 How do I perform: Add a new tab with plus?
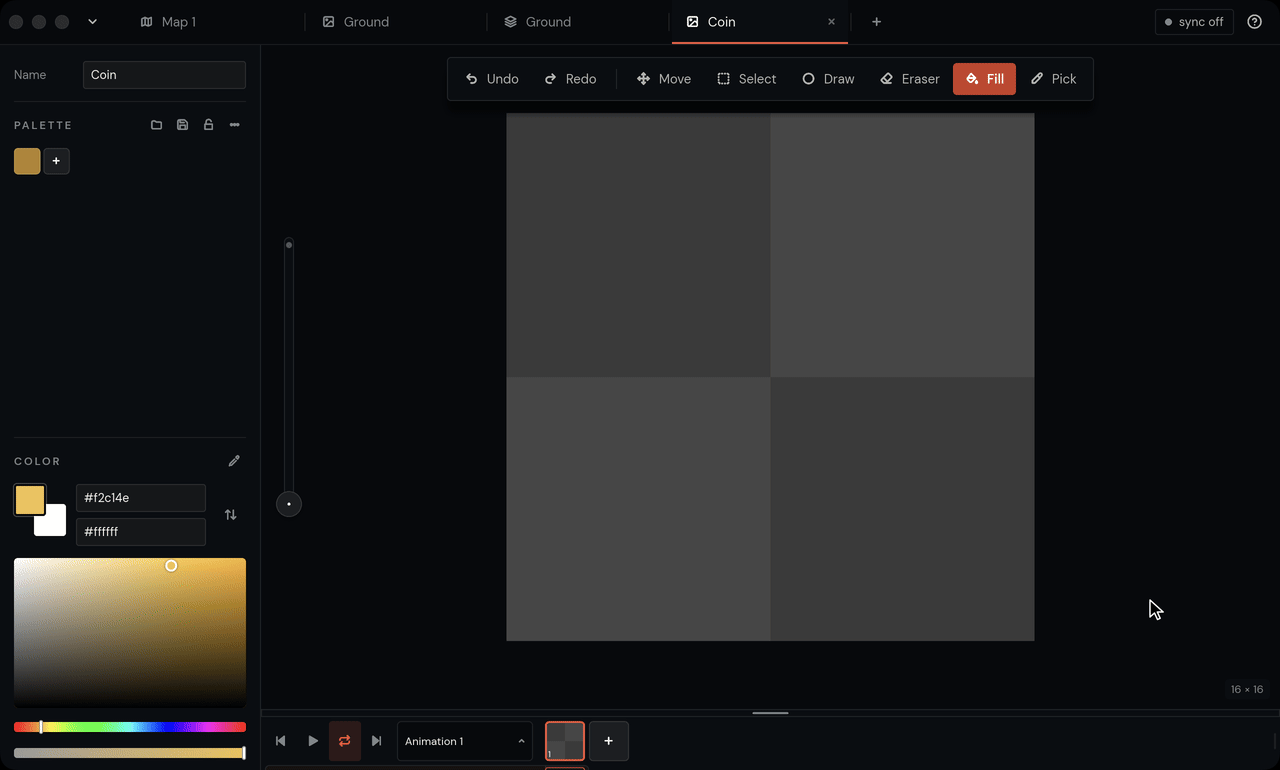(876, 22)
